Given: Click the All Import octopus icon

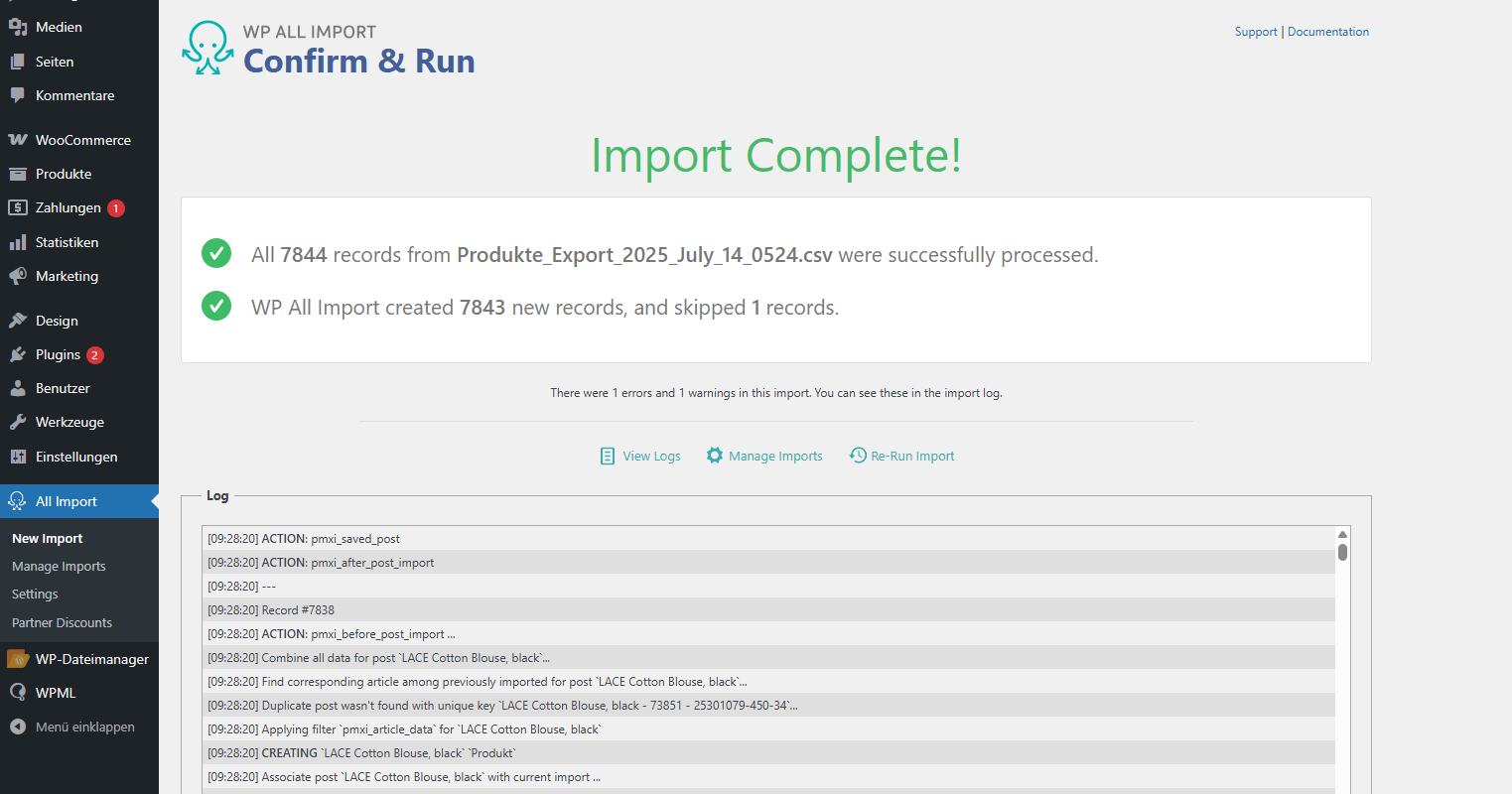Looking at the screenshot, I should pyautogui.click(x=17, y=501).
